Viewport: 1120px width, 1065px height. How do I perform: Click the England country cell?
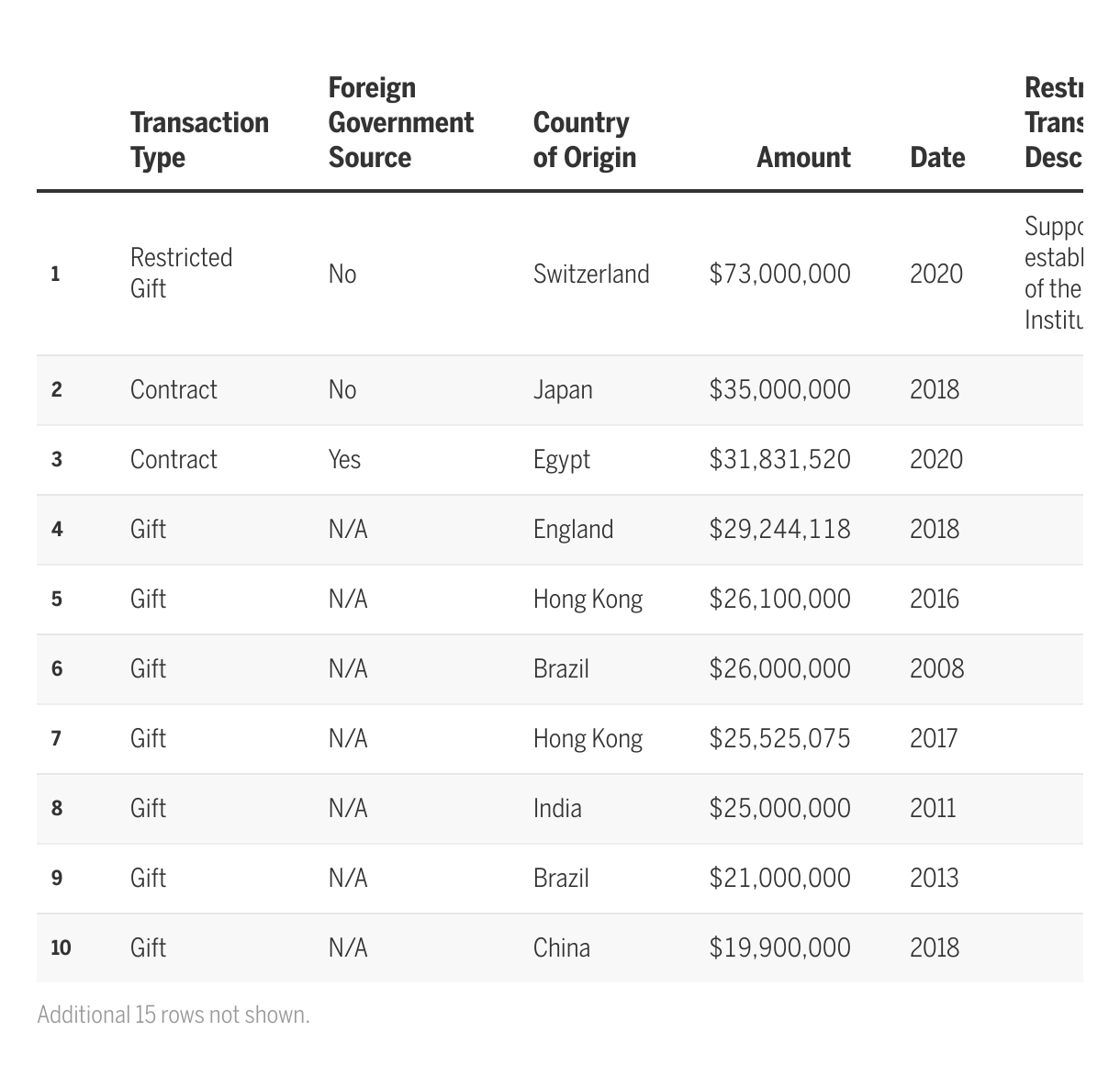coord(573,529)
